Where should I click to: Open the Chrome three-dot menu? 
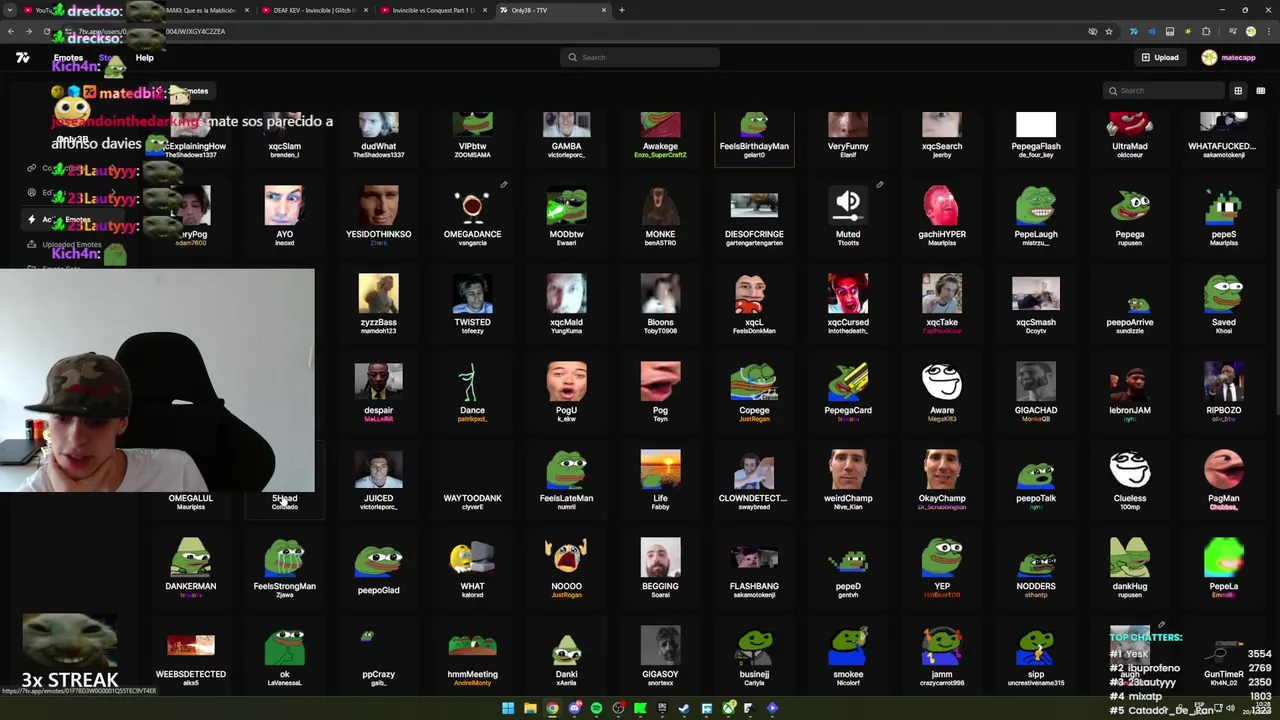(x=1268, y=31)
